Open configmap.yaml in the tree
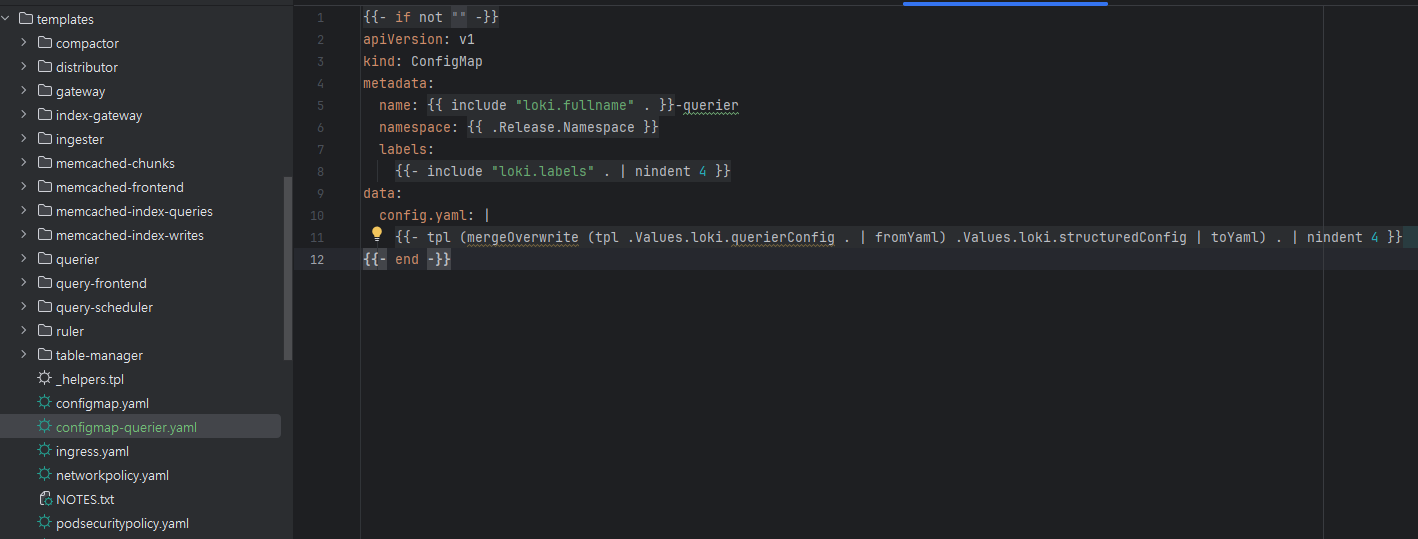 tap(102, 403)
